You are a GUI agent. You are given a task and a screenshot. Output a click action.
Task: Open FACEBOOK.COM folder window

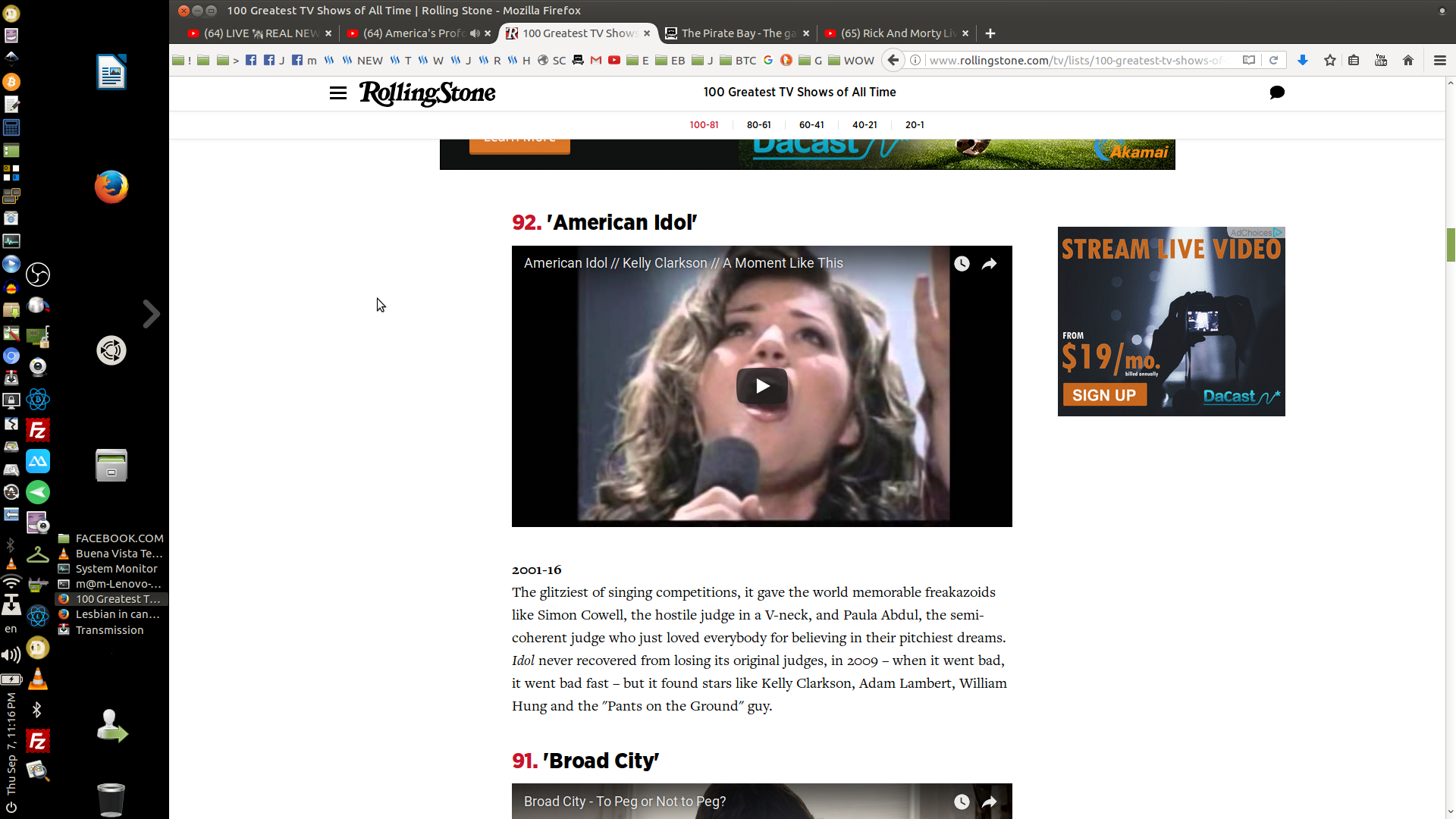click(110, 538)
